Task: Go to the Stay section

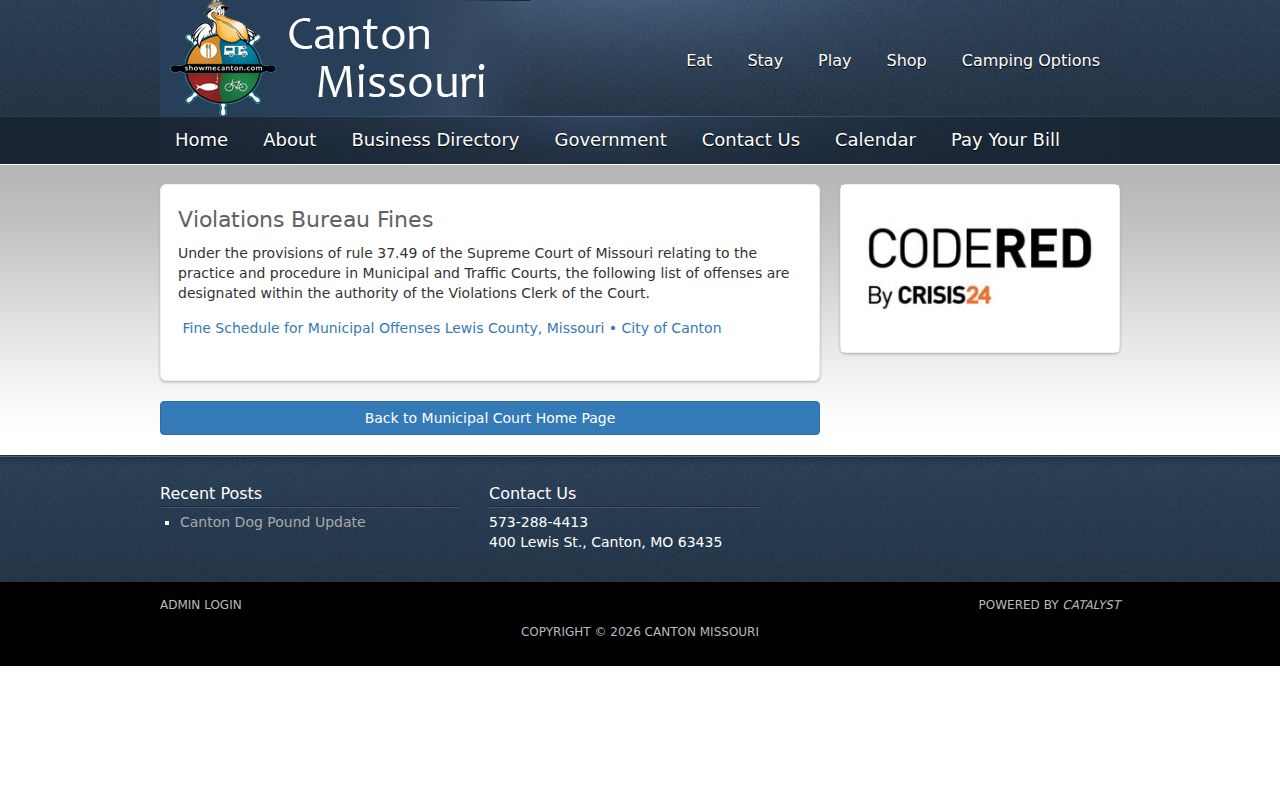Action: coord(765,60)
